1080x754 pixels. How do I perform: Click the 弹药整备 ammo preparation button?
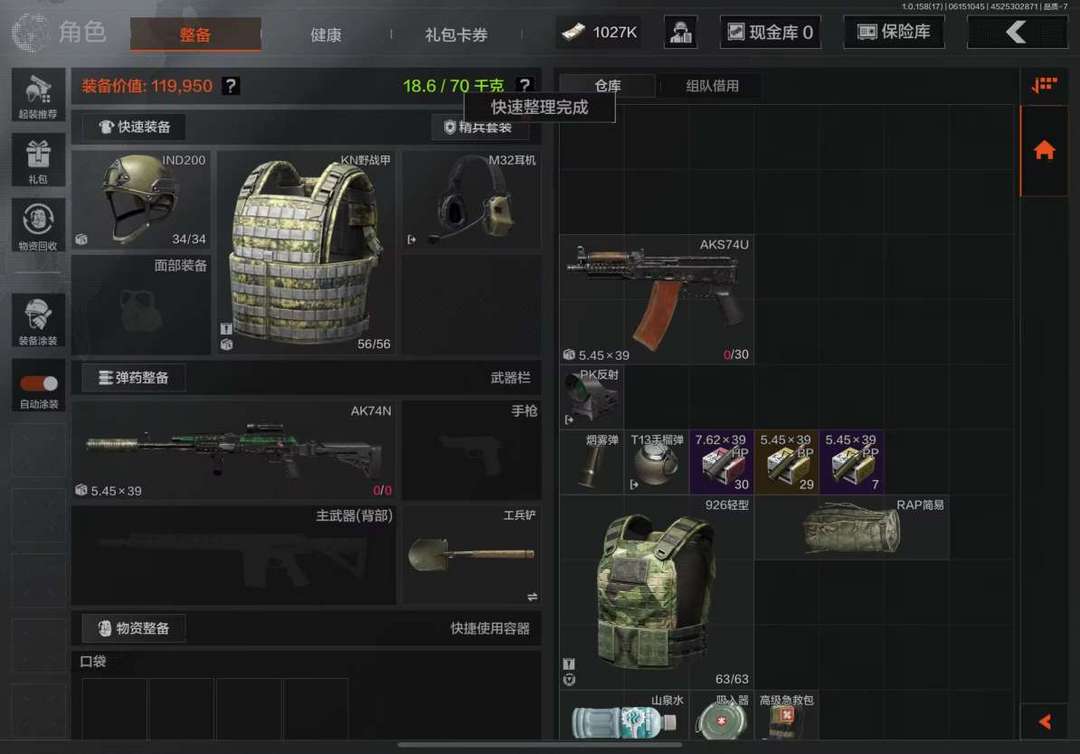click(x=134, y=377)
